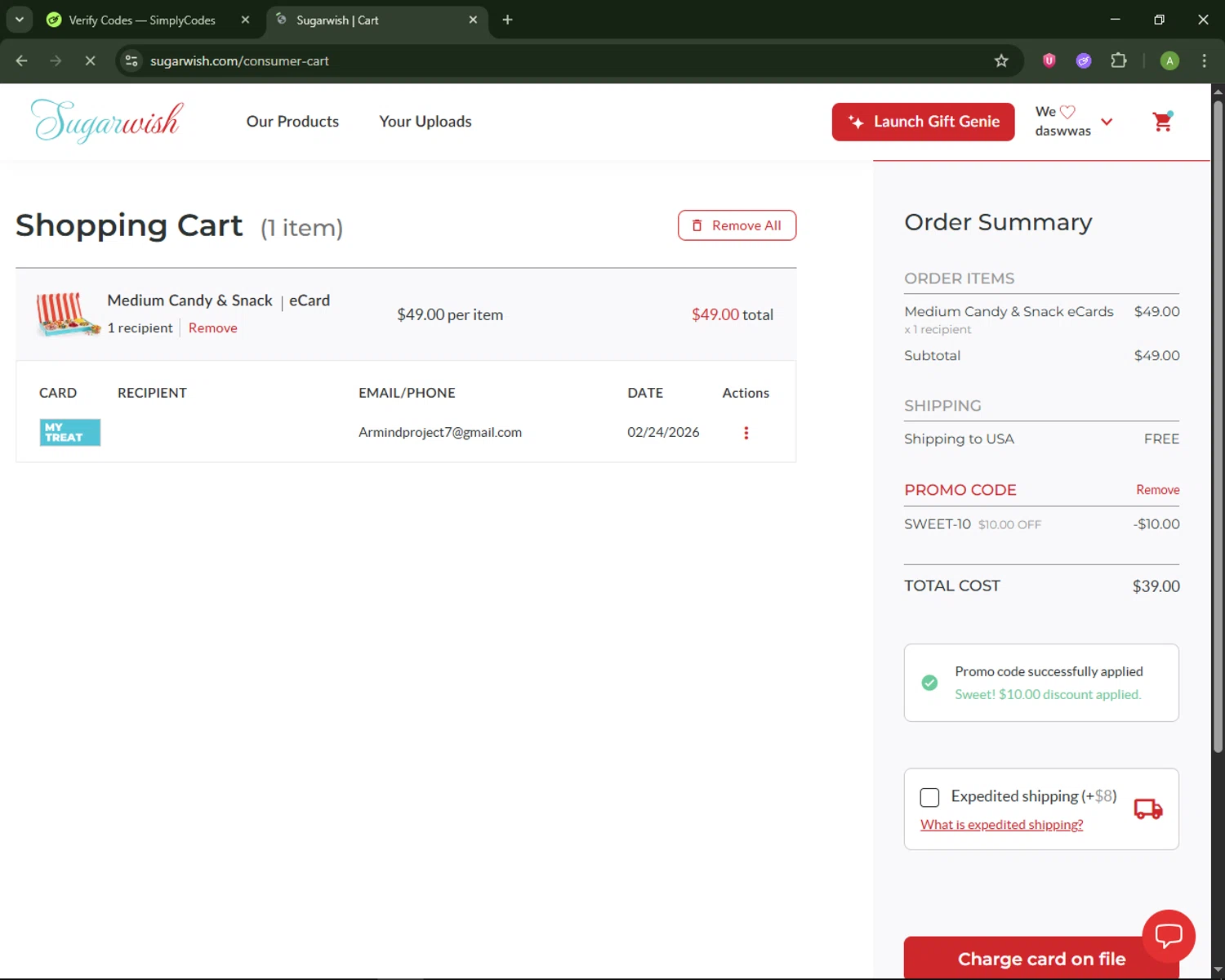Click the Charge card on file button

[x=1041, y=958]
